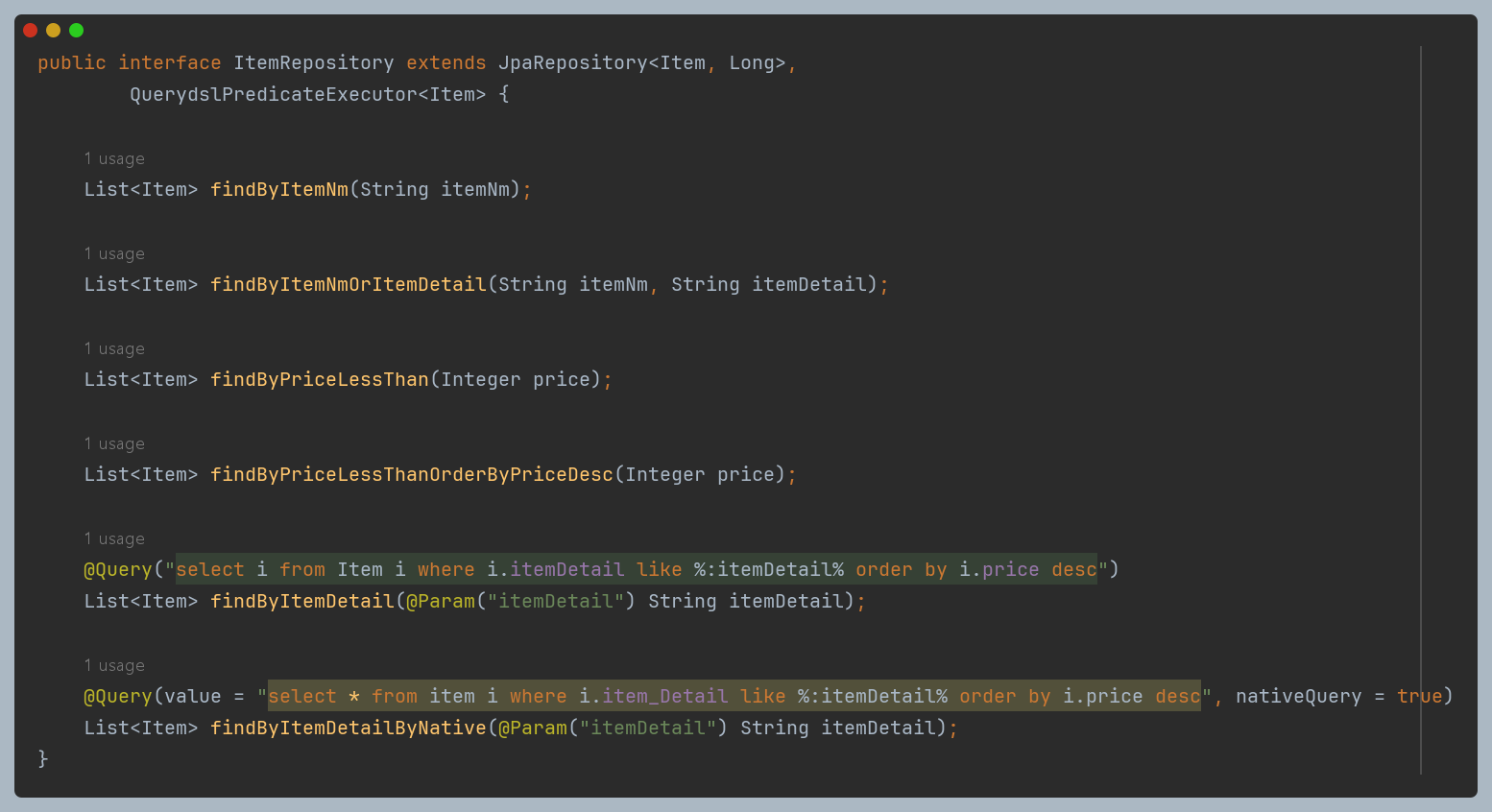The width and height of the screenshot is (1492, 812).
Task: Click the red close window button
Action: pyautogui.click(x=30, y=31)
